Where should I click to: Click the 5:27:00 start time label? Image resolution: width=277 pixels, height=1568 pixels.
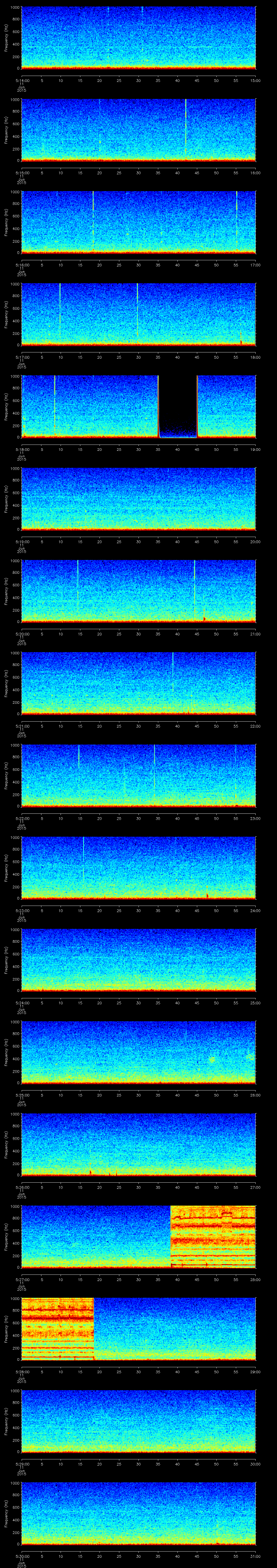(x=22, y=1279)
